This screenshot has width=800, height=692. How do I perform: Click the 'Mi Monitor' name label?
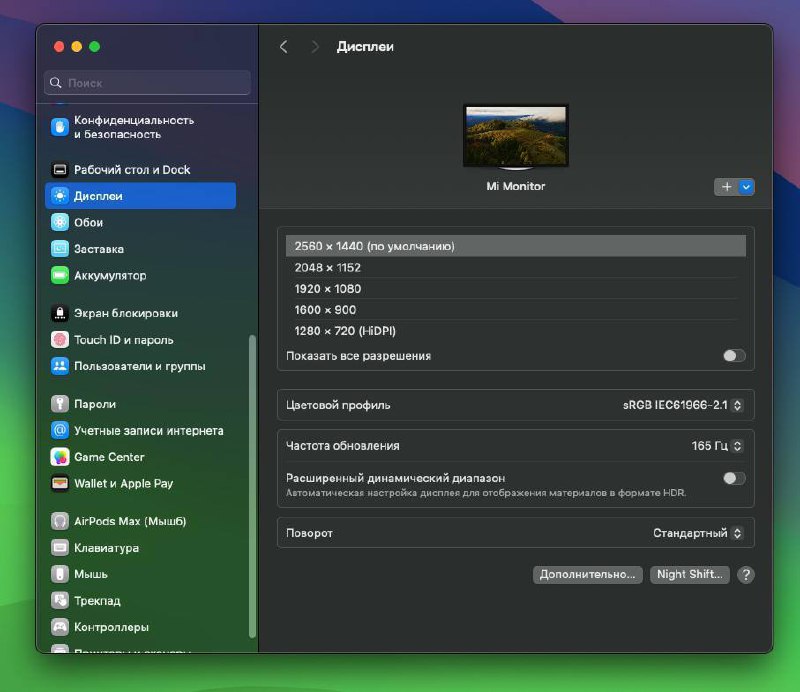[516, 186]
